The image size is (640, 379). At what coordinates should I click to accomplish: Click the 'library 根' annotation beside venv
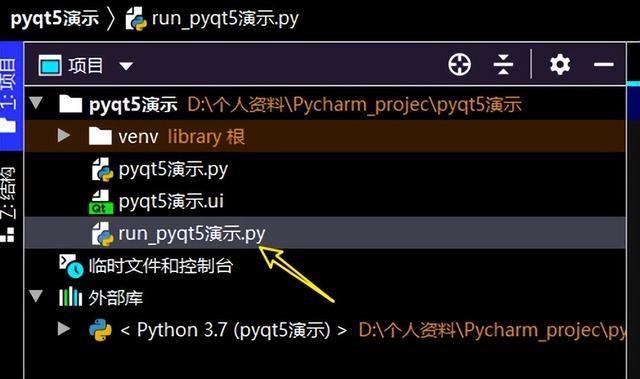[x=207, y=137]
